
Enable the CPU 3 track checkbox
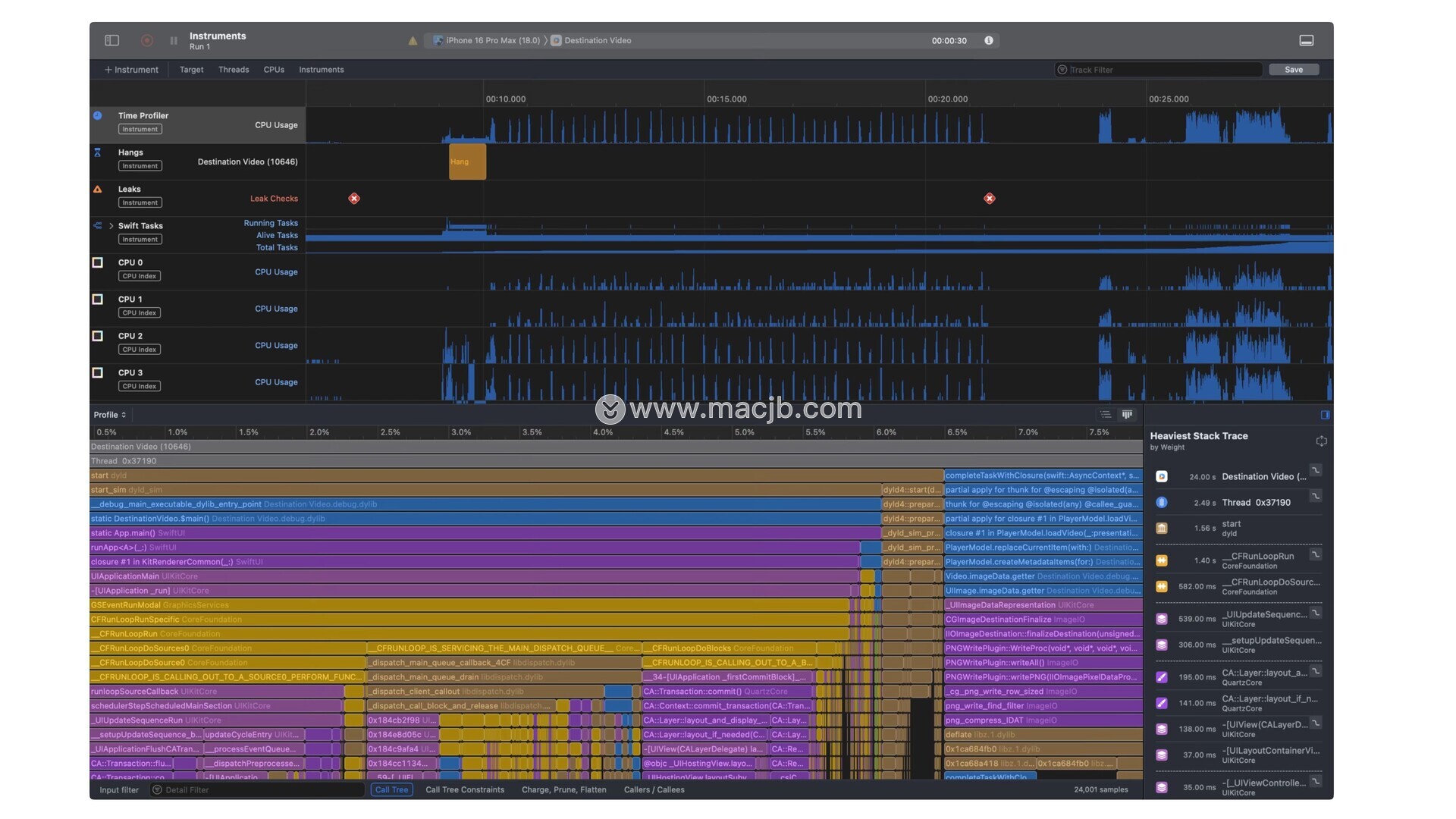98,373
